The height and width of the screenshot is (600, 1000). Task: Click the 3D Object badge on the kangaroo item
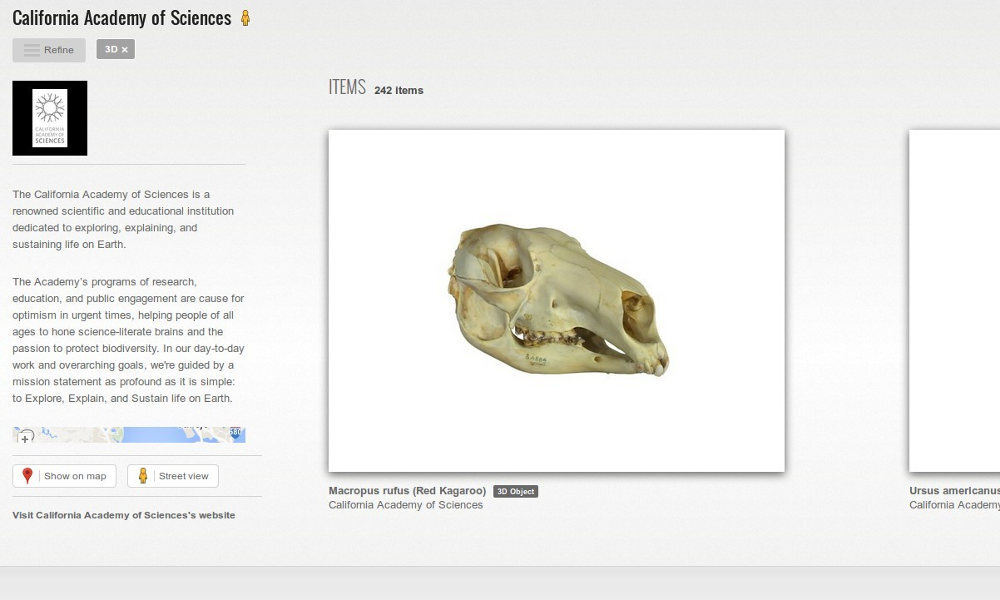coord(515,491)
